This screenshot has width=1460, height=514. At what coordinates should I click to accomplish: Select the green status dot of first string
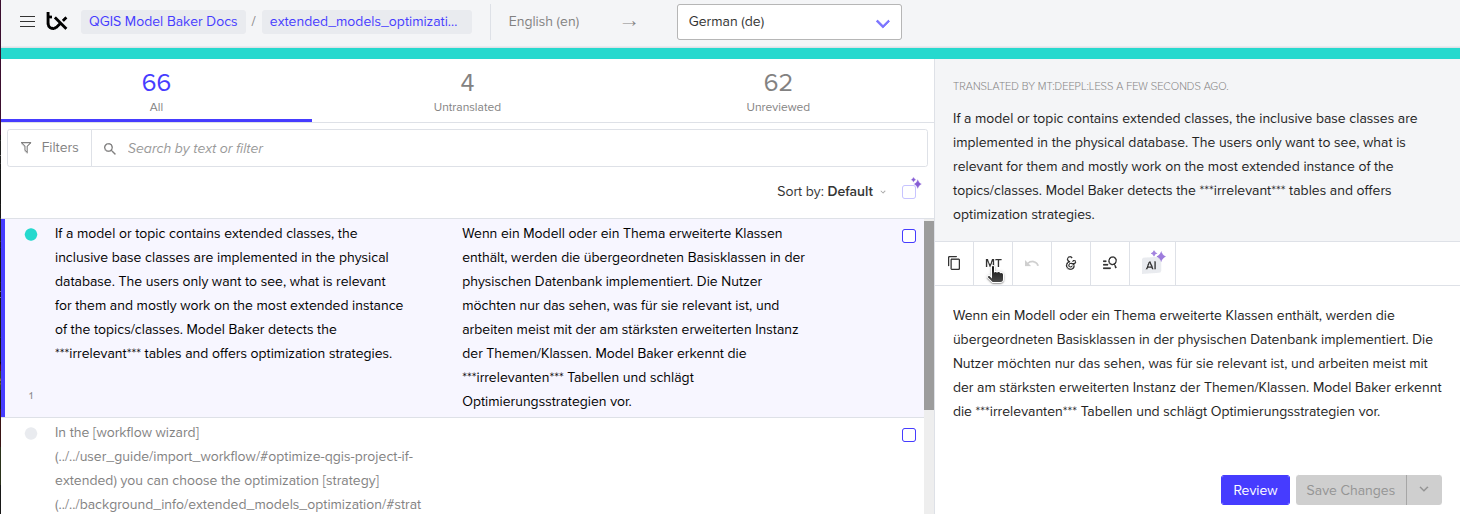tap(31, 234)
